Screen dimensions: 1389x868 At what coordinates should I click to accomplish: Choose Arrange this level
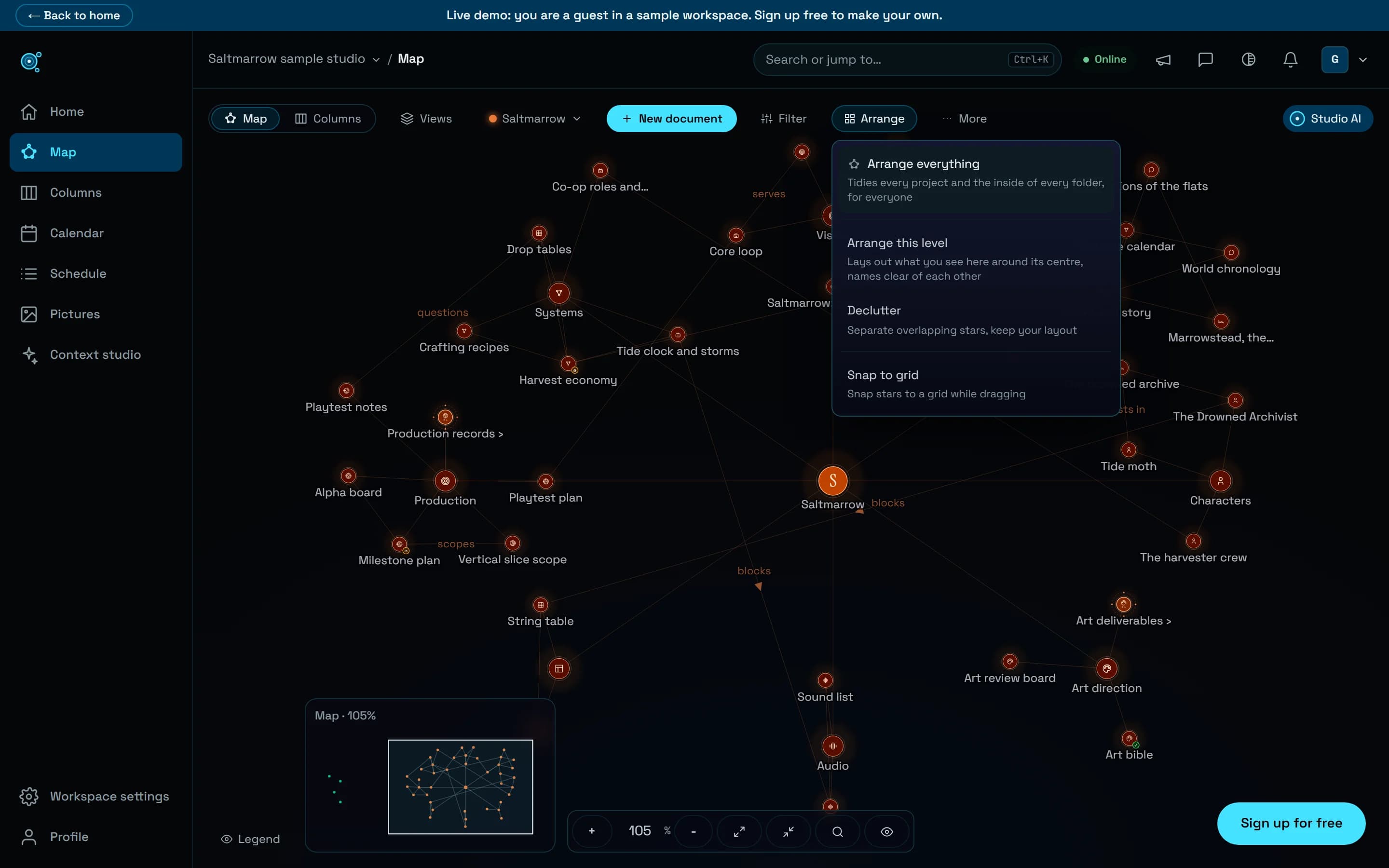pos(975,259)
